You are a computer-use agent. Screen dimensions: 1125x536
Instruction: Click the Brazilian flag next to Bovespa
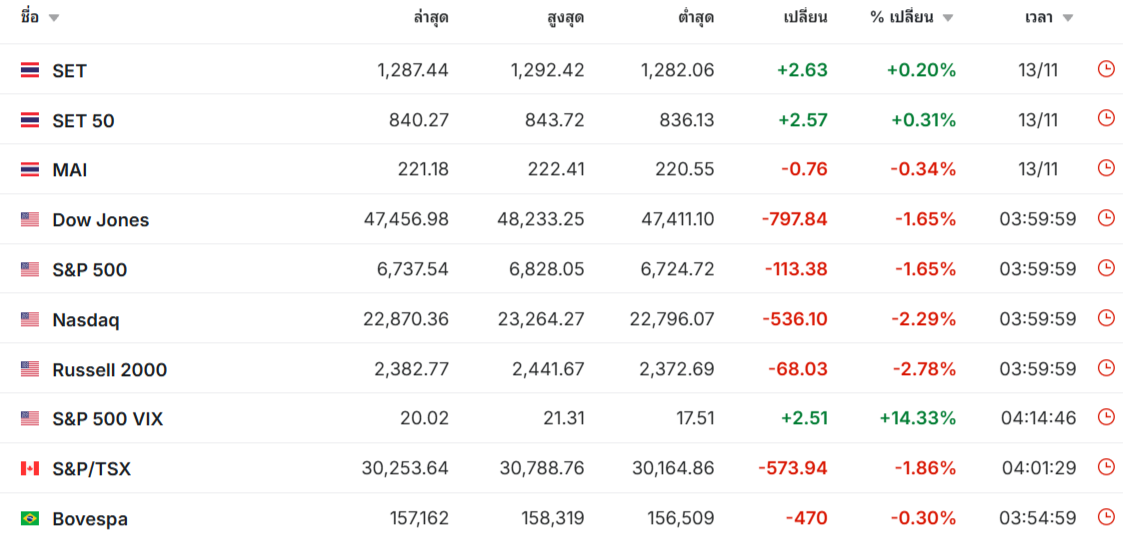[30, 518]
